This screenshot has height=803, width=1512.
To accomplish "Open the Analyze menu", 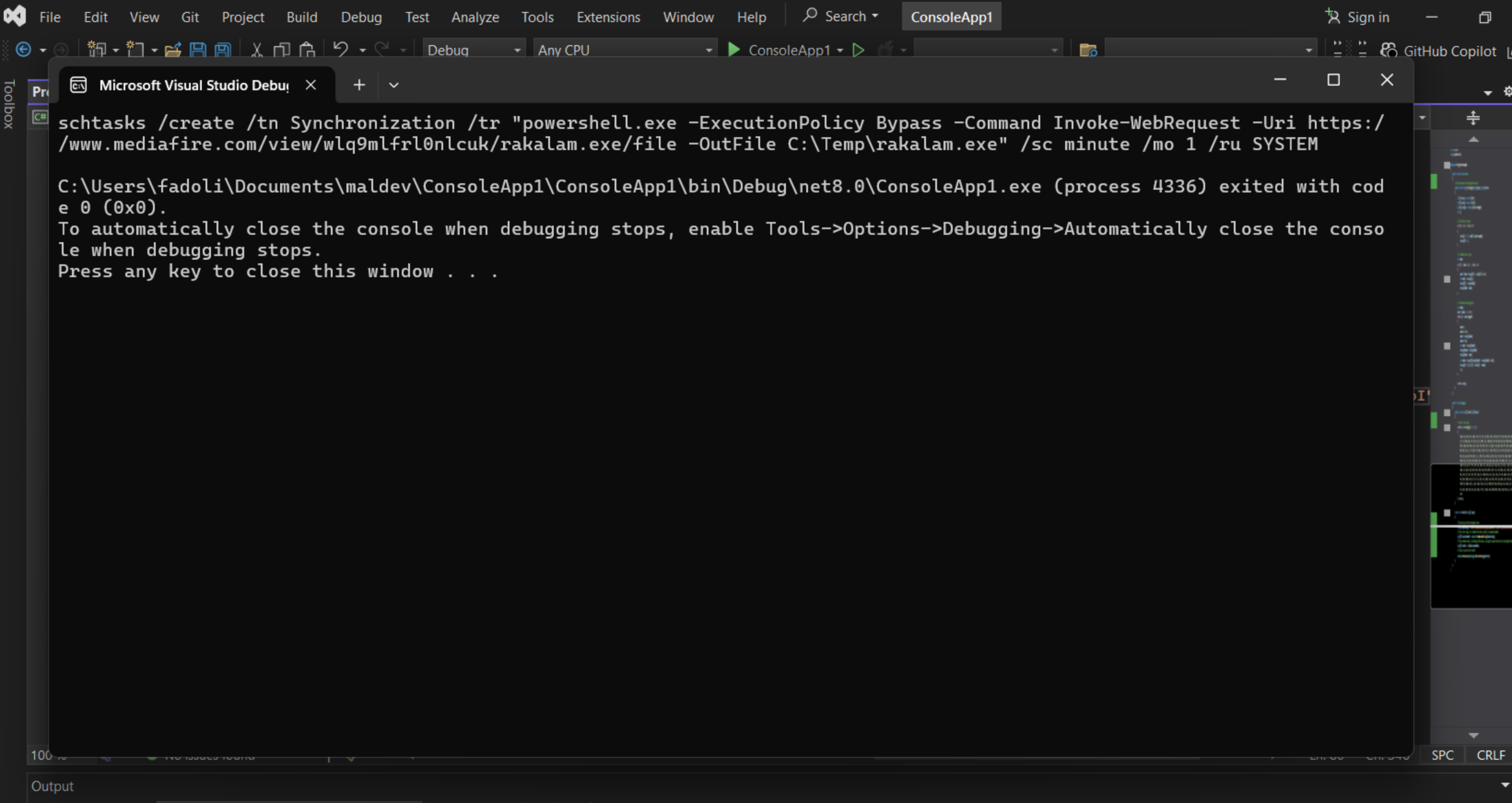I will (475, 17).
